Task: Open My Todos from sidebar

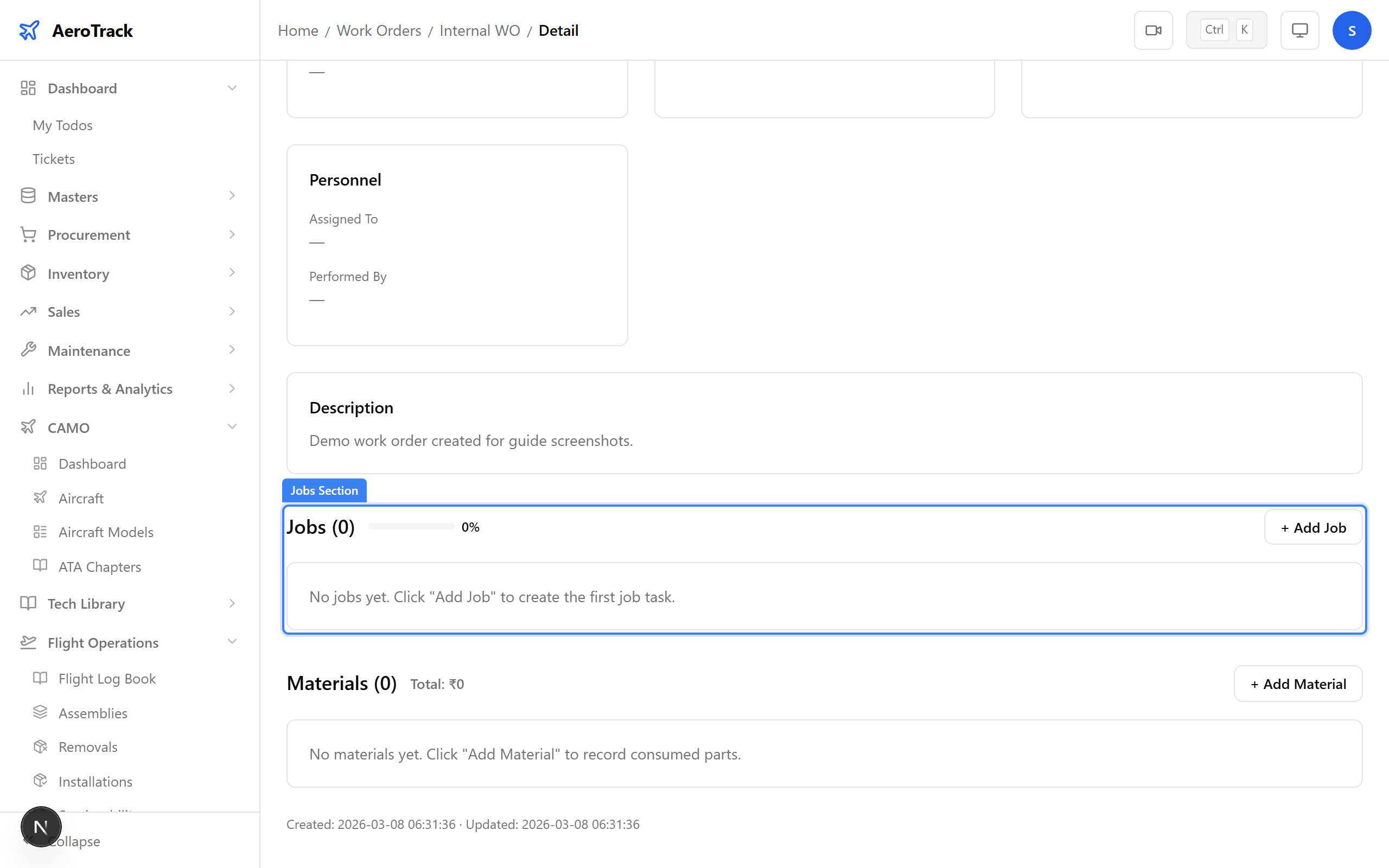Action: (x=62, y=125)
